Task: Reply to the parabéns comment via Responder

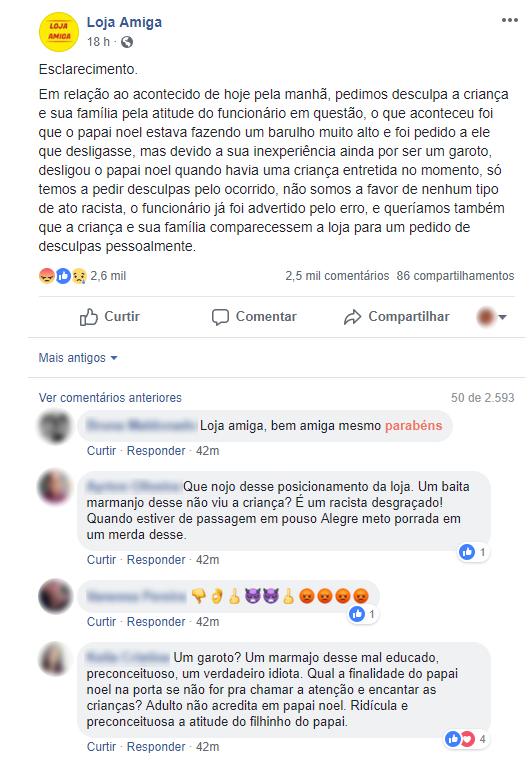Action: (156, 451)
